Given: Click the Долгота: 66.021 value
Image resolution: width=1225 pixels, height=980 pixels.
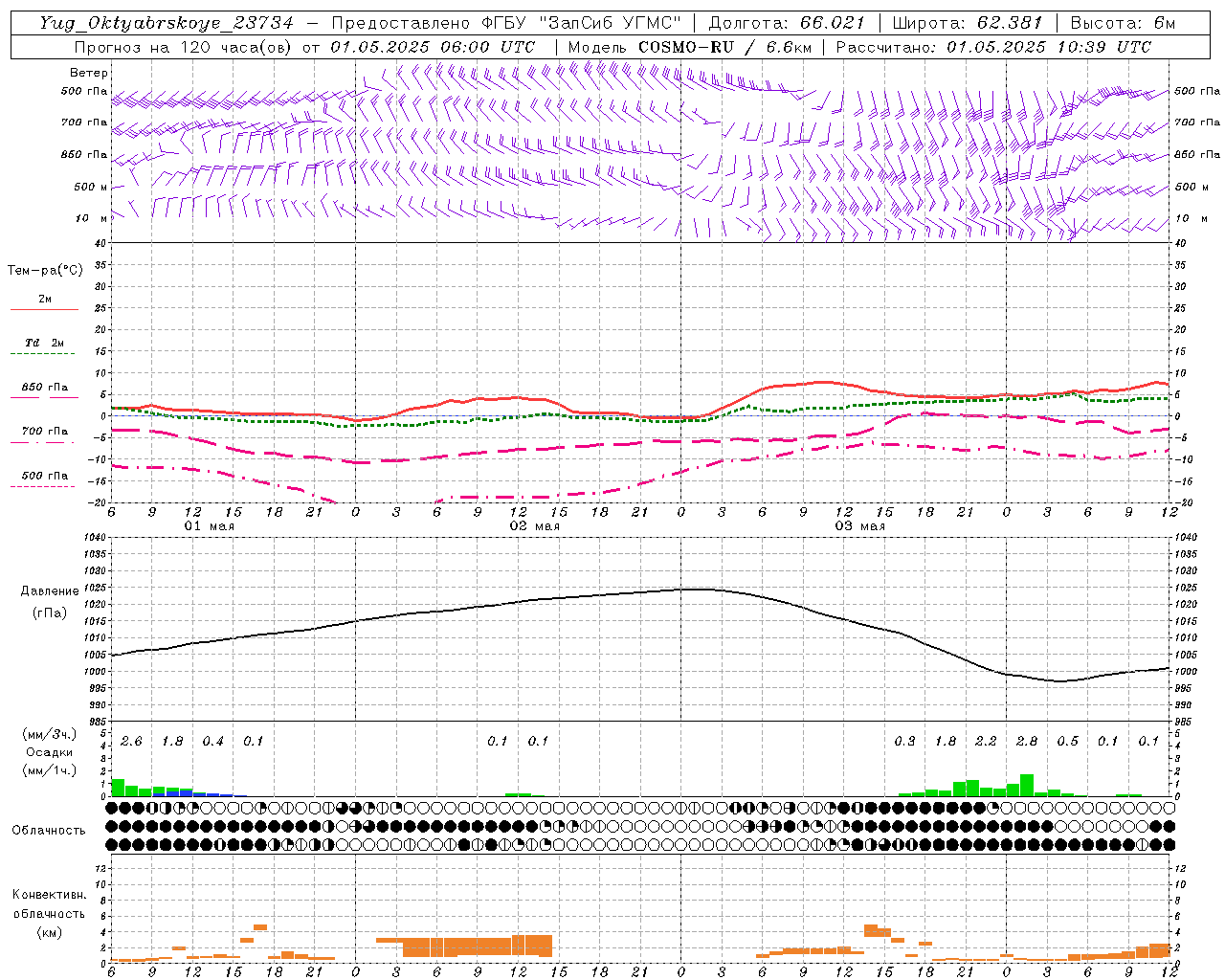Looking at the screenshot, I should (787, 23).
